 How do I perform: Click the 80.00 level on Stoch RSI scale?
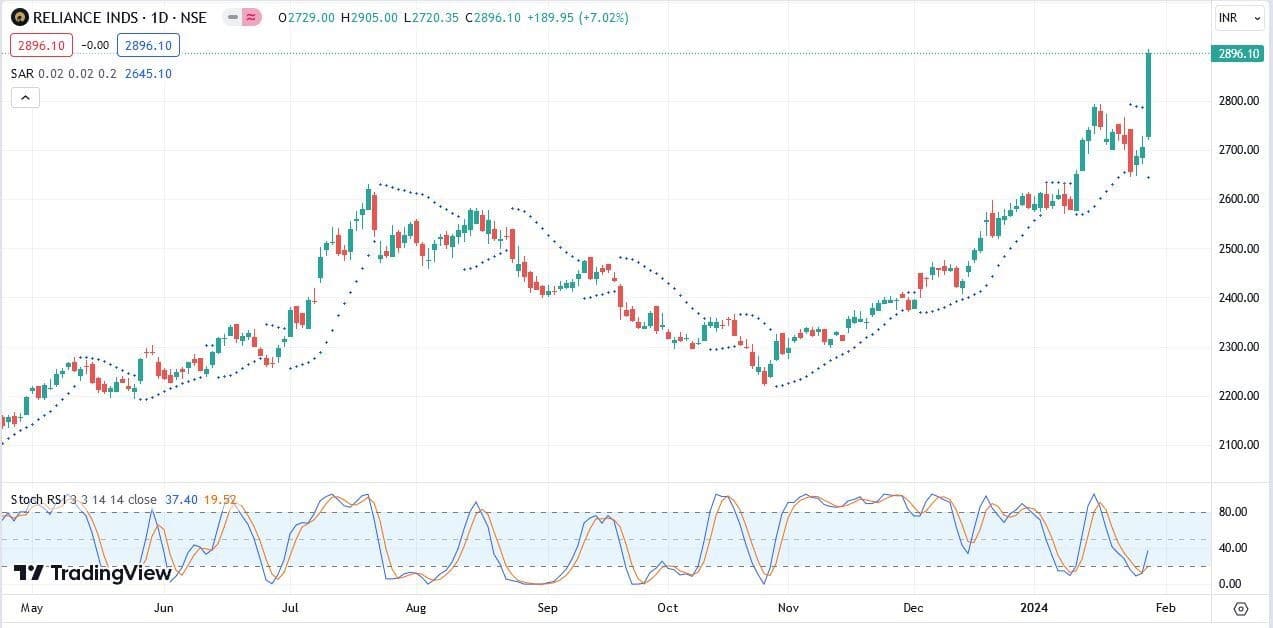tap(1232, 512)
